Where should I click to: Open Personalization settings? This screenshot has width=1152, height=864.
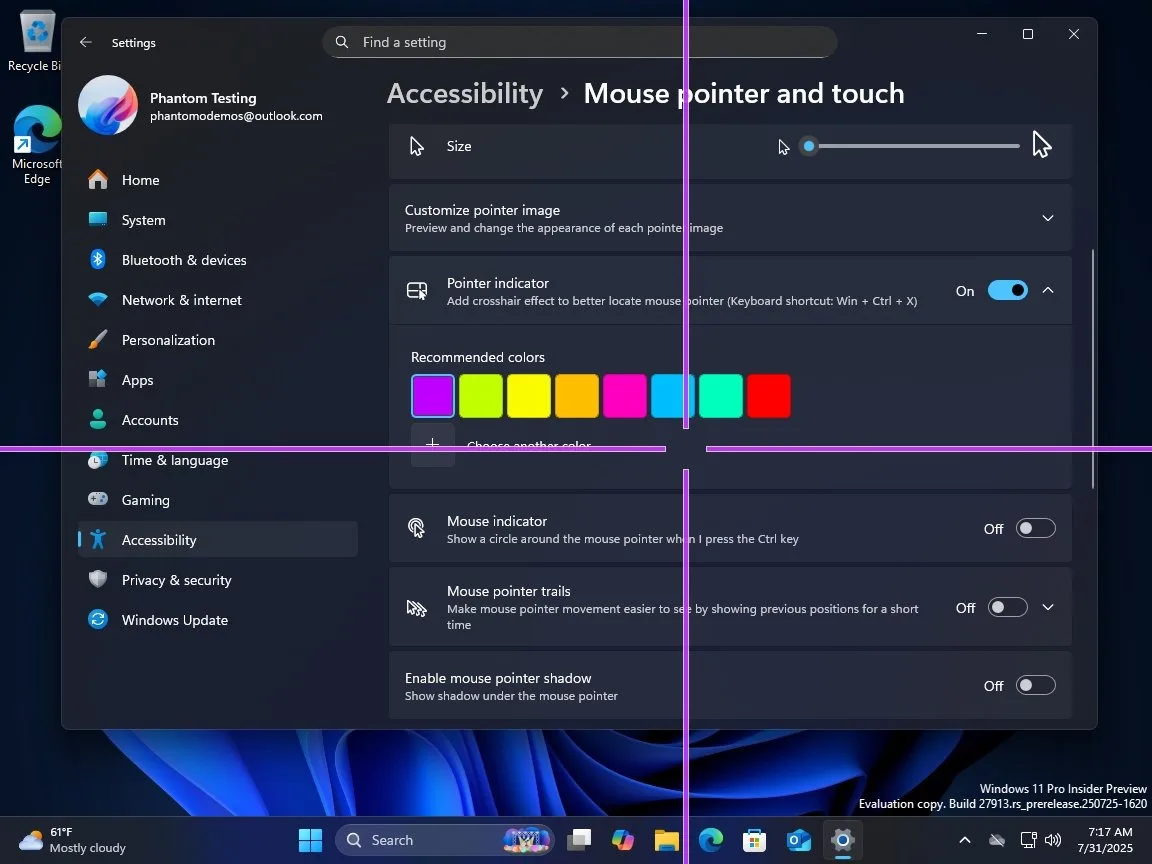tap(168, 340)
